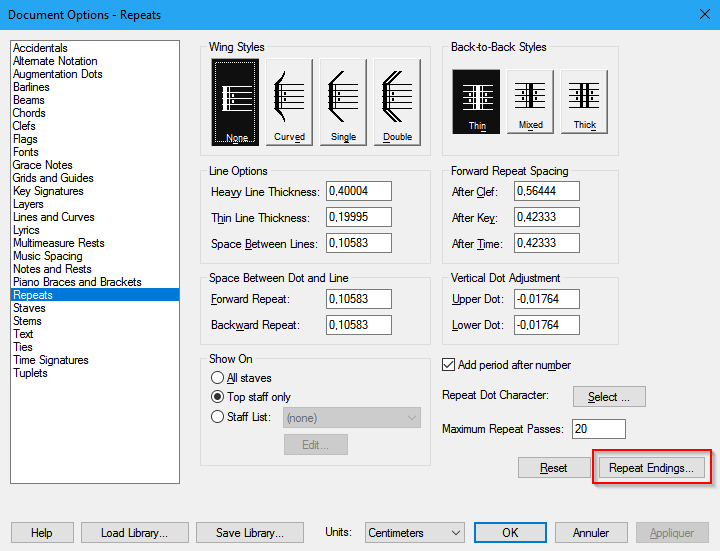Go to Tuplets in the category list

(x=30, y=373)
